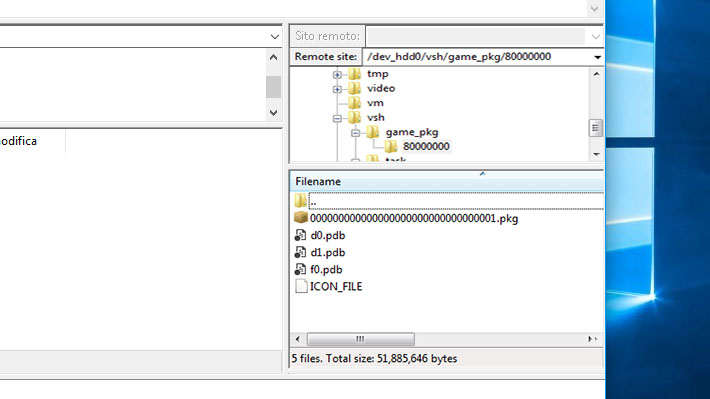Collapse the vsh tree node
The image size is (710, 399).
pyautogui.click(x=337, y=118)
